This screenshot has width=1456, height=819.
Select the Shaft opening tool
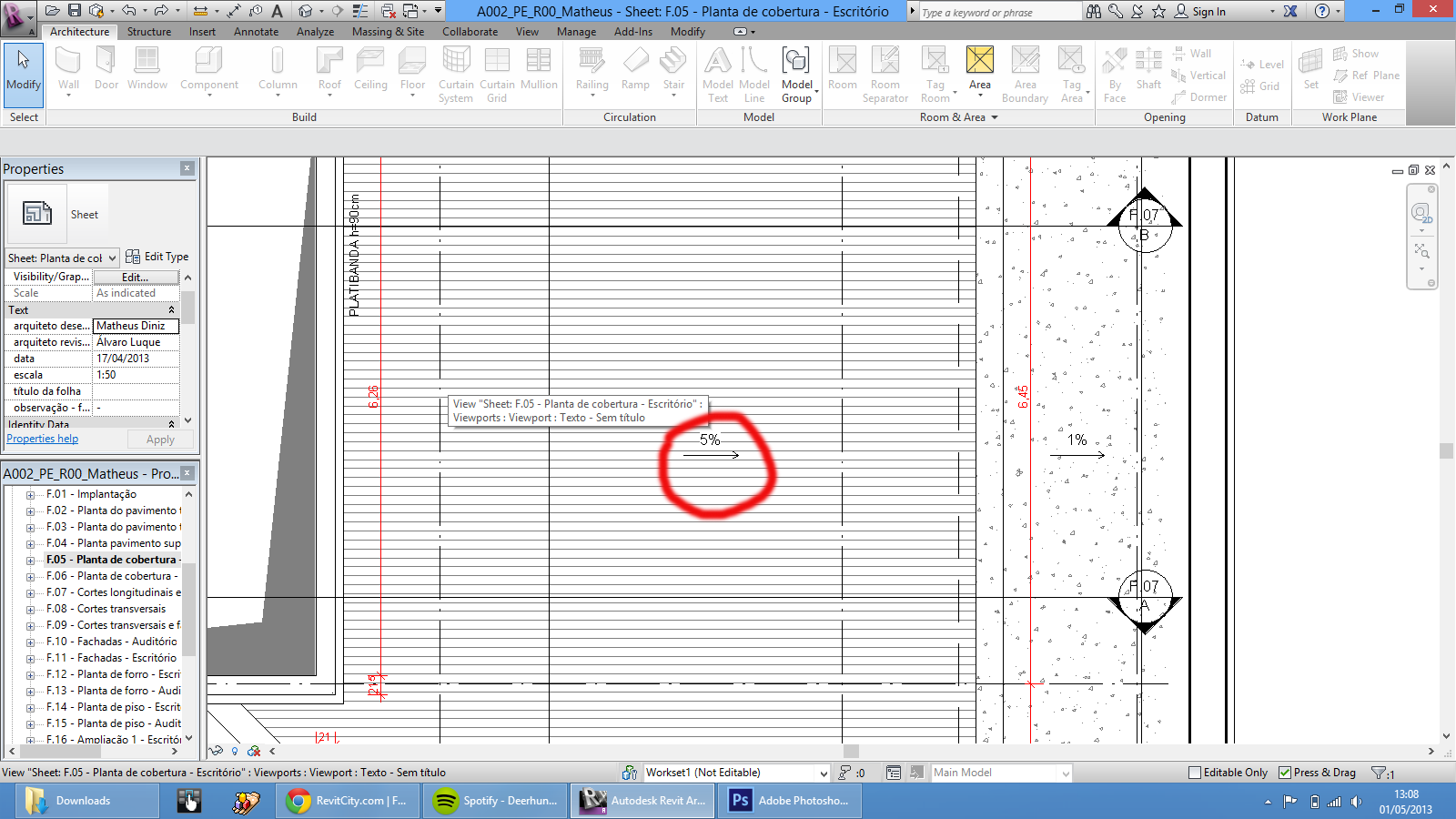pos(1148,68)
